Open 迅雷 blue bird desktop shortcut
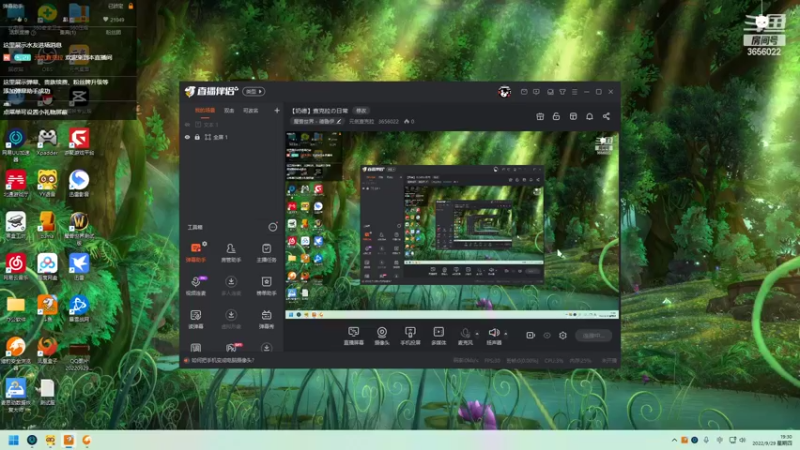 79,268
